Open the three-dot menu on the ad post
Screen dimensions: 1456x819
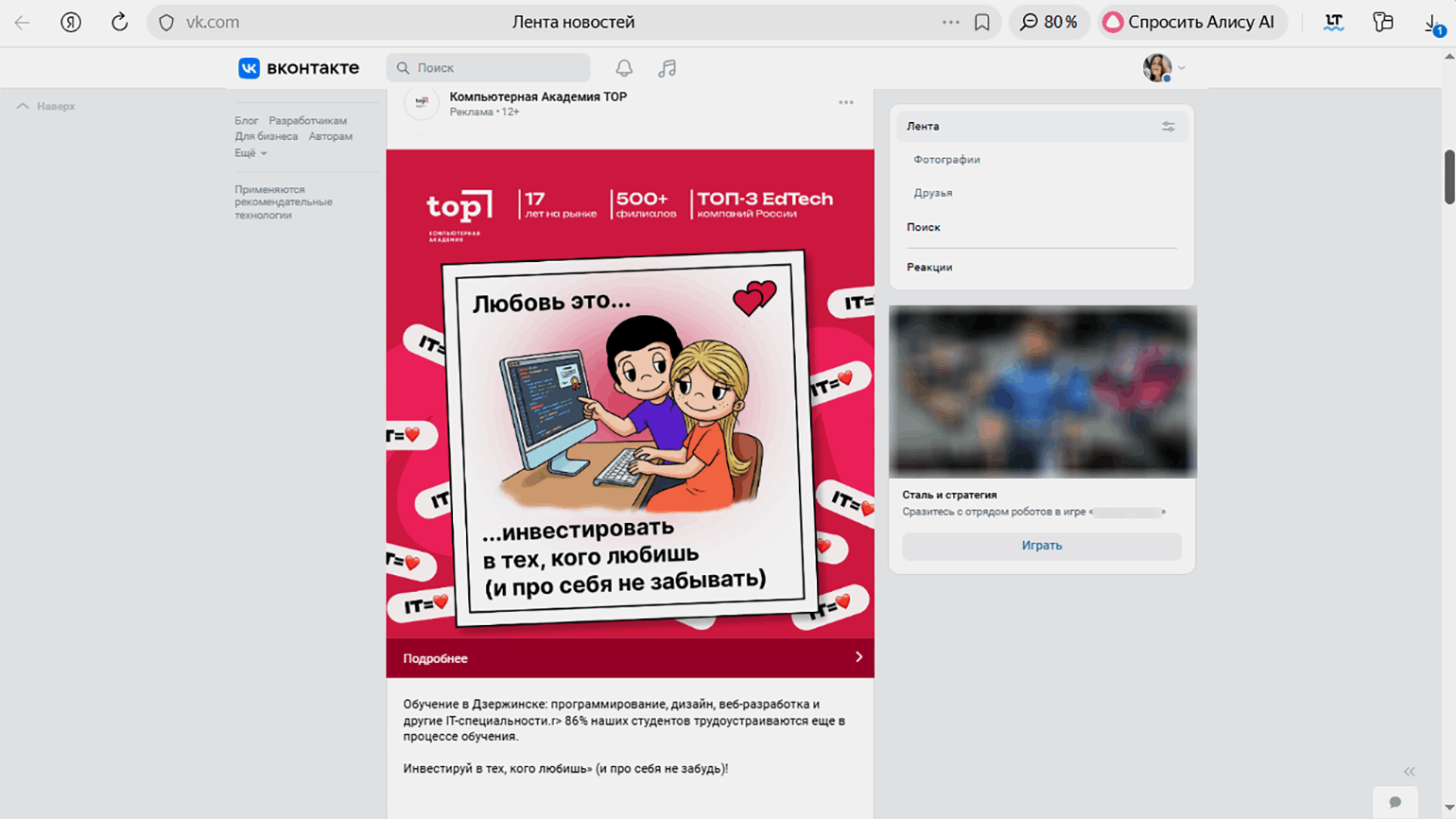point(846,102)
